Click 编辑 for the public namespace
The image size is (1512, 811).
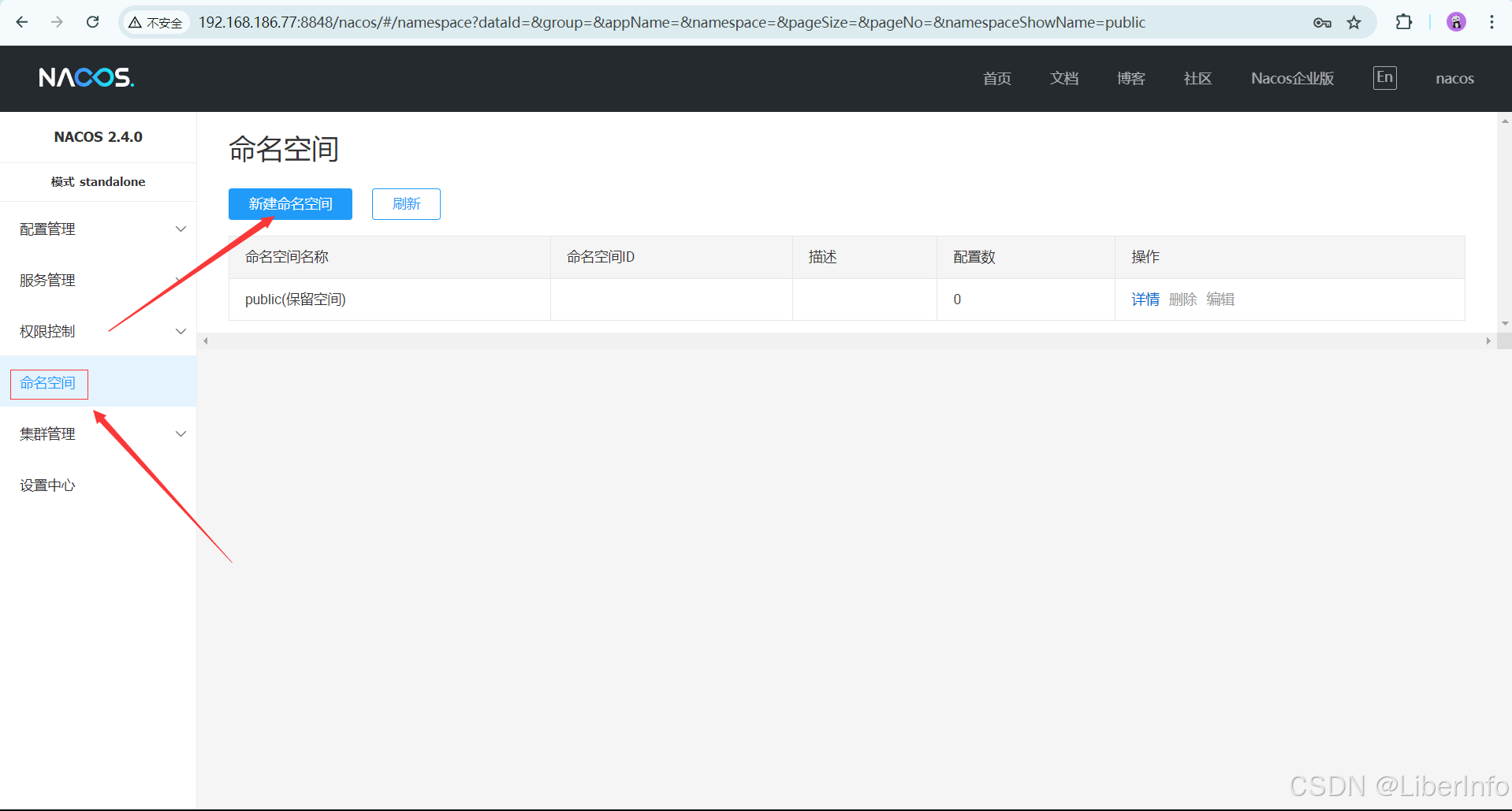click(x=1220, y=299)
